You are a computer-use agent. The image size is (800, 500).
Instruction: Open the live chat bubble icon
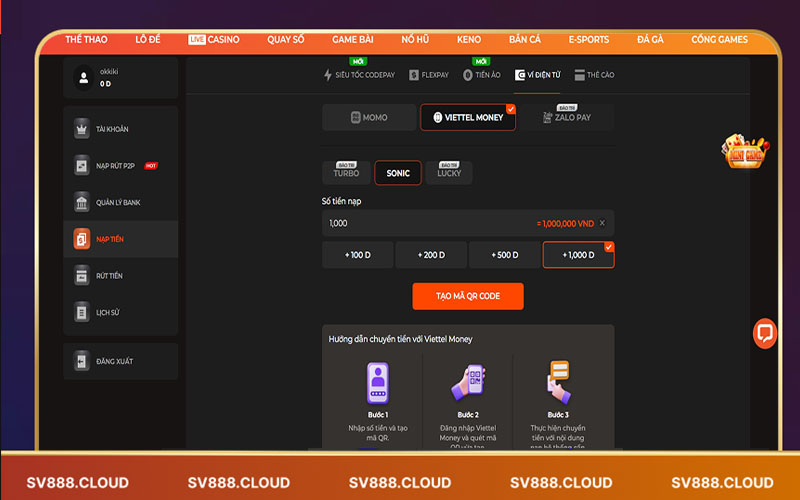[764, 334]
